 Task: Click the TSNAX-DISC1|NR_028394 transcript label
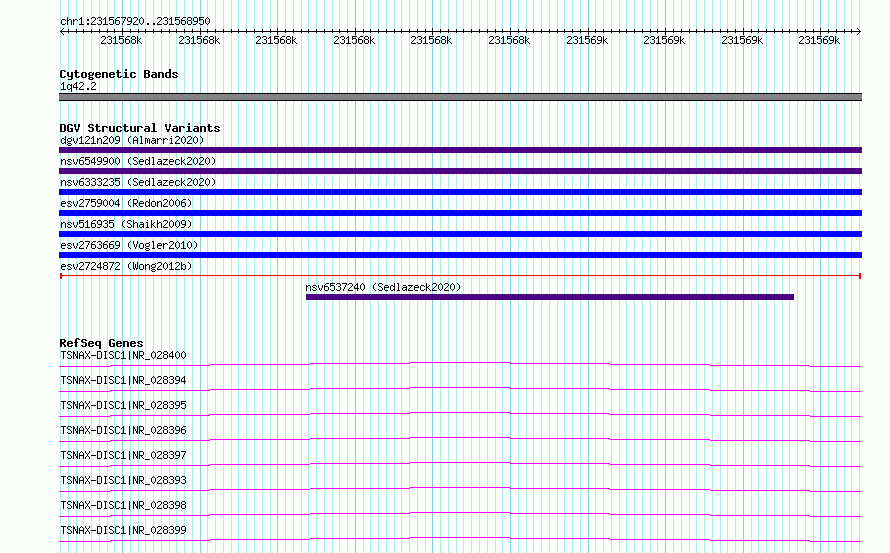[x=123, y=380]
